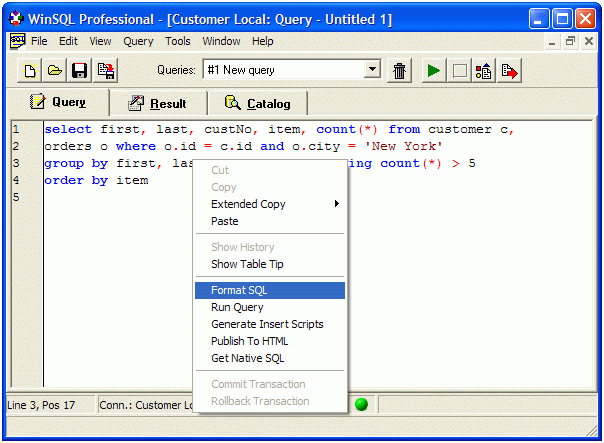Click the 'New York' string literal
The width and height of the screenshot is (604, 443).
[x=404, y=146]
